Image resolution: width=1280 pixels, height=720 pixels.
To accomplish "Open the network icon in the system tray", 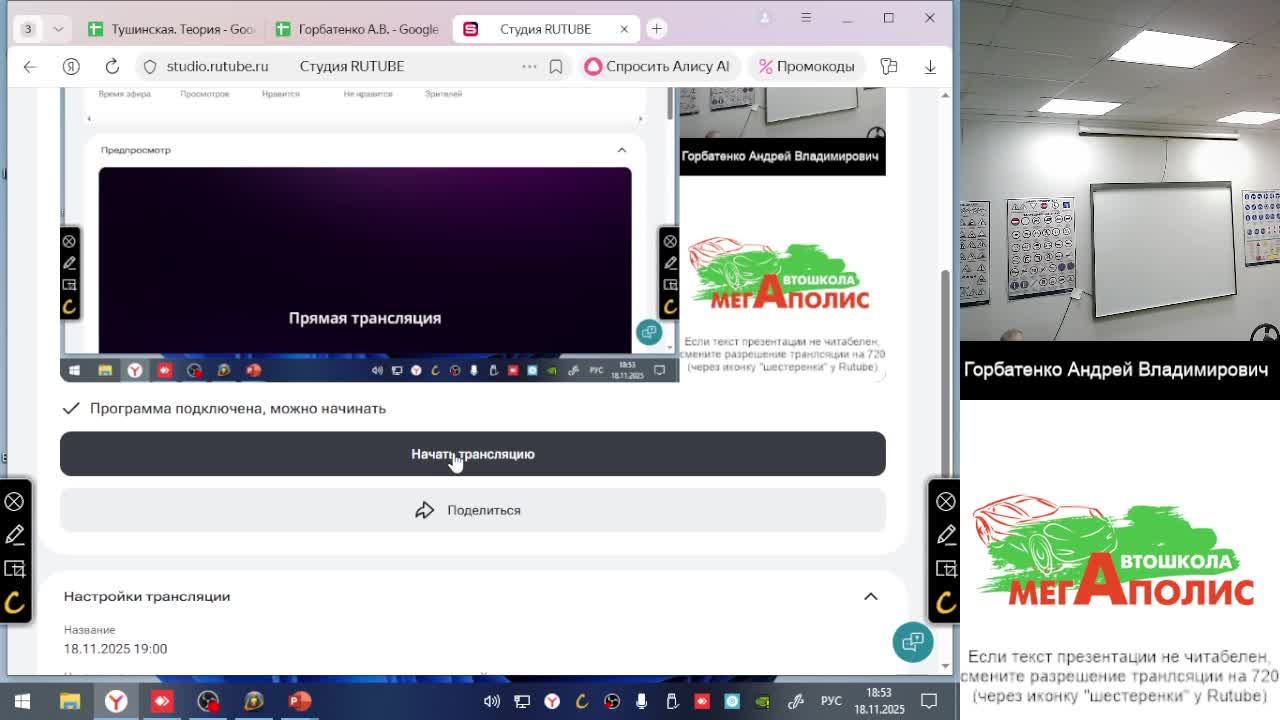I will point(522,701).
